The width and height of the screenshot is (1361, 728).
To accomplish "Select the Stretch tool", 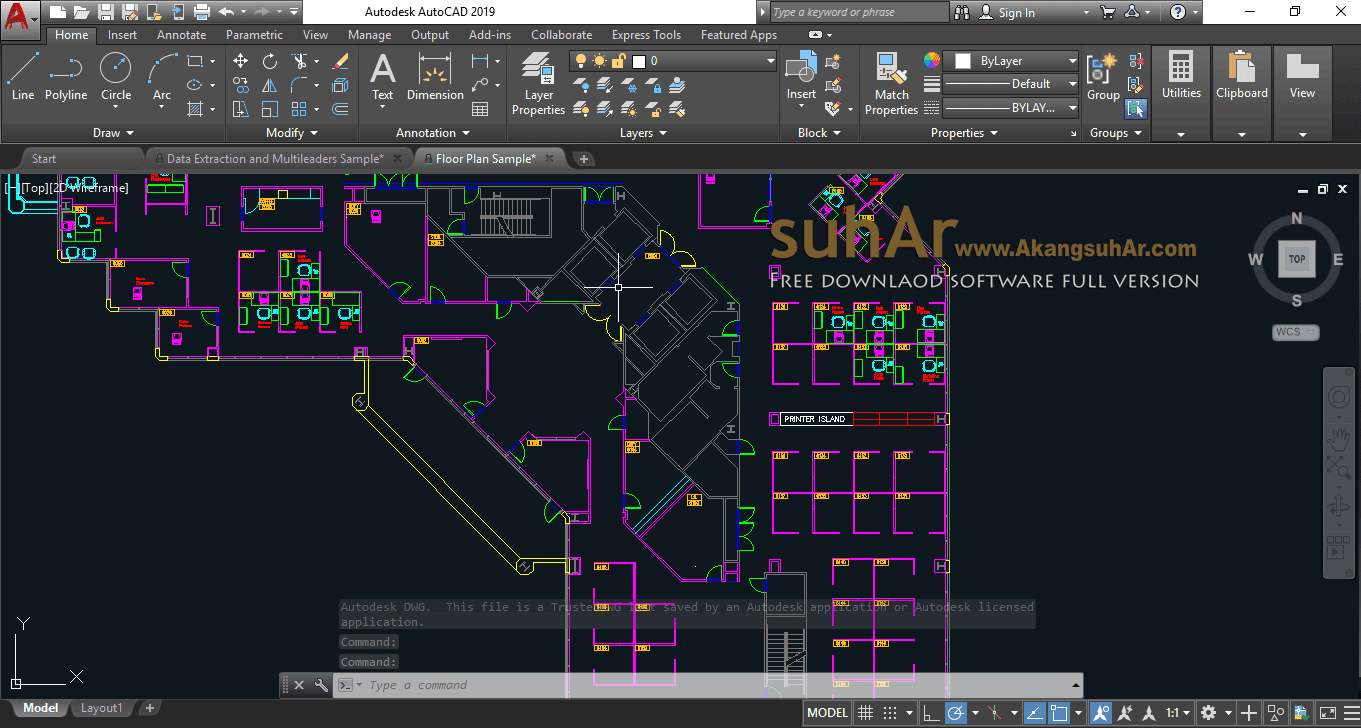I will click(240, 109).
